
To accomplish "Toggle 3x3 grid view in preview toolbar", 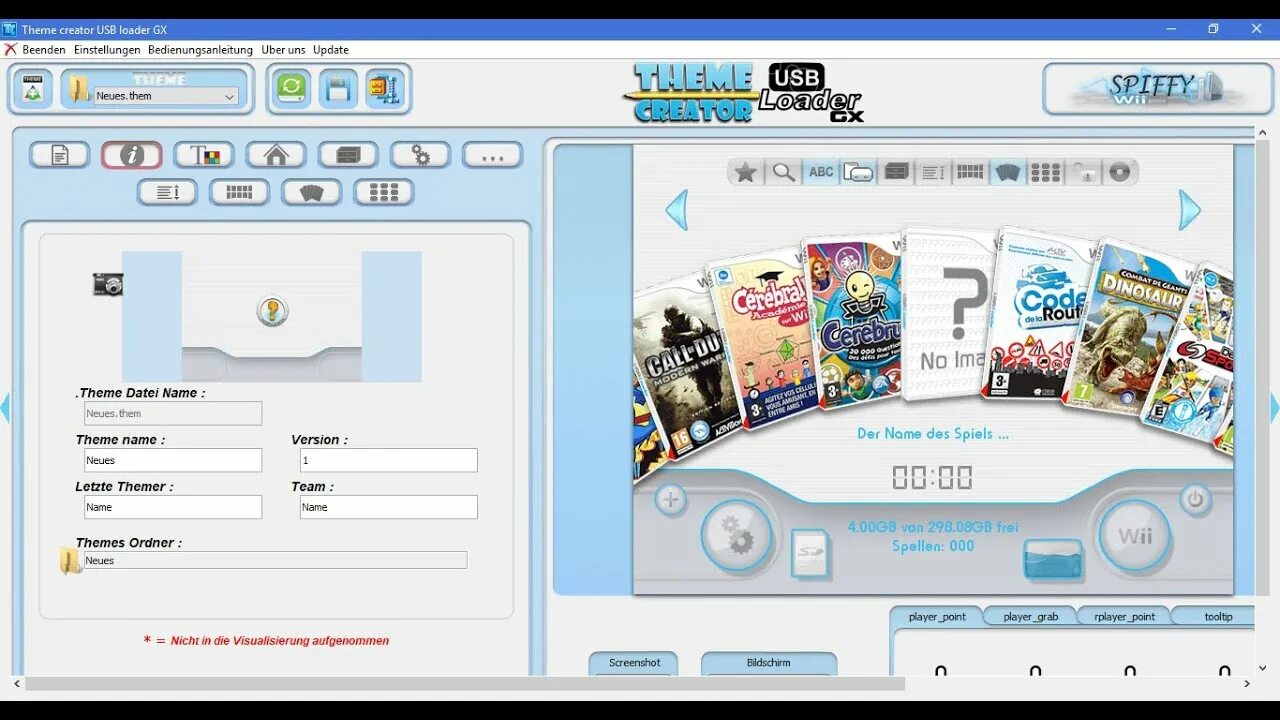I will [x=1045, y=172].
